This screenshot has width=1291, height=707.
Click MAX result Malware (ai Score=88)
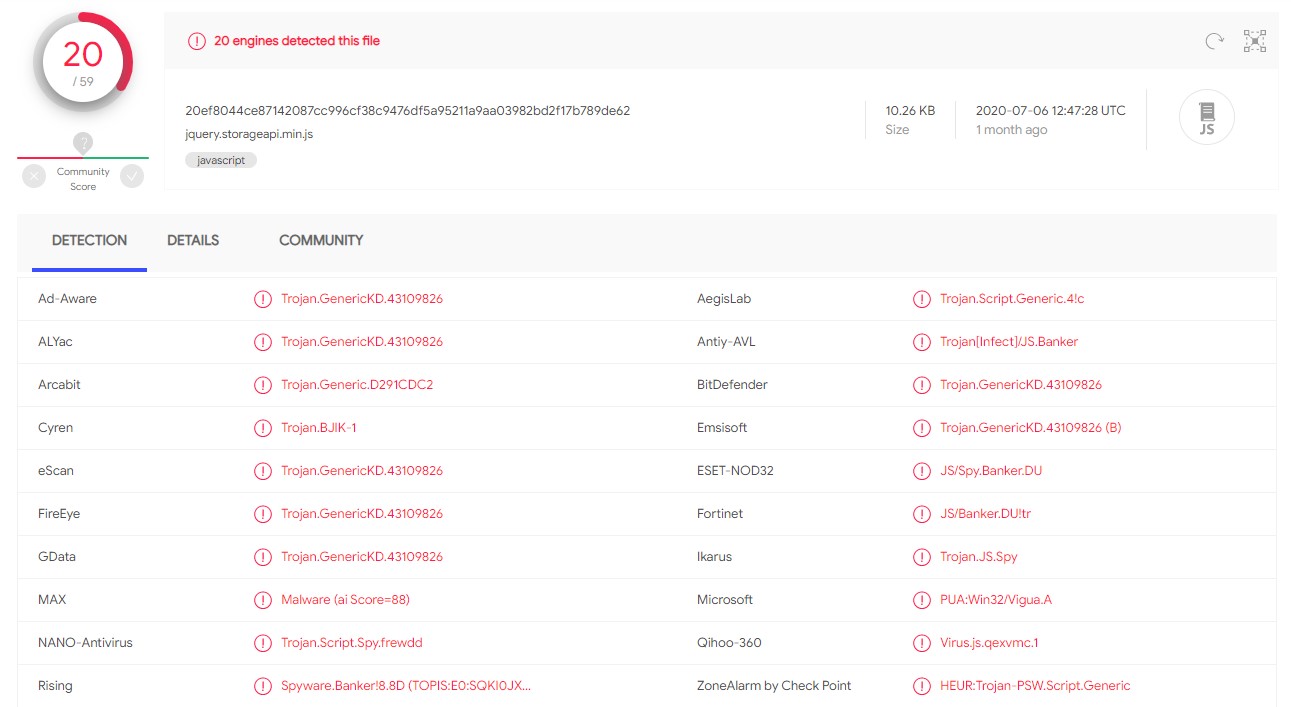(345, 600)
